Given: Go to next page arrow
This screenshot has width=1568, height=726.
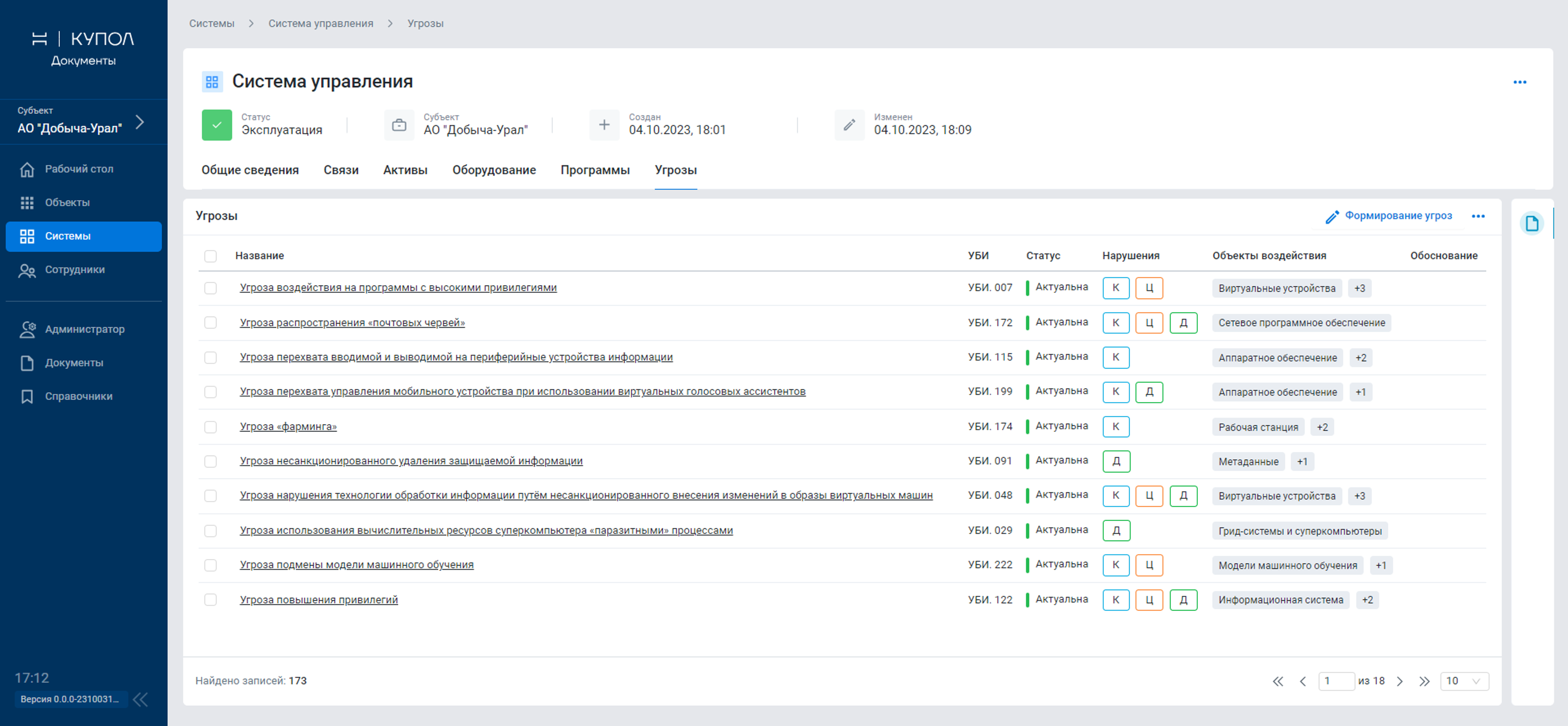Looking at the screenshot, I should tap(1399, 681).
